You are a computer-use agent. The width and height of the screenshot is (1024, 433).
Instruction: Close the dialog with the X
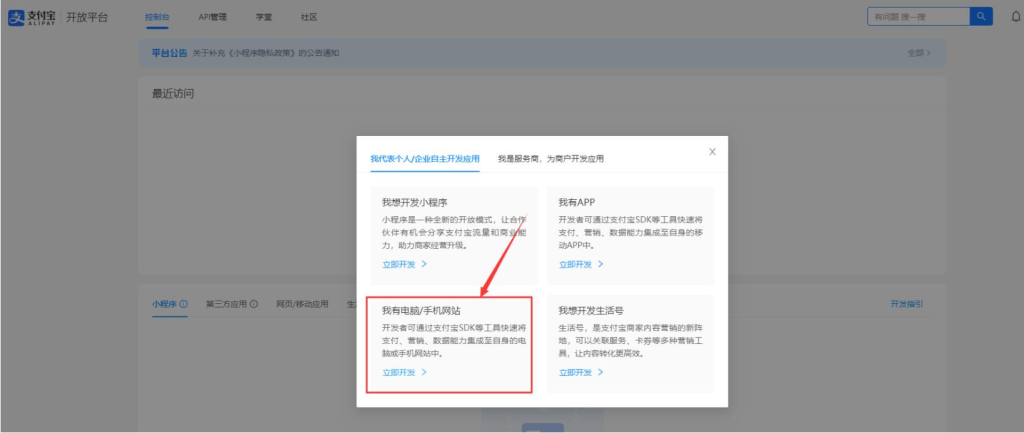tap(712, 152)
